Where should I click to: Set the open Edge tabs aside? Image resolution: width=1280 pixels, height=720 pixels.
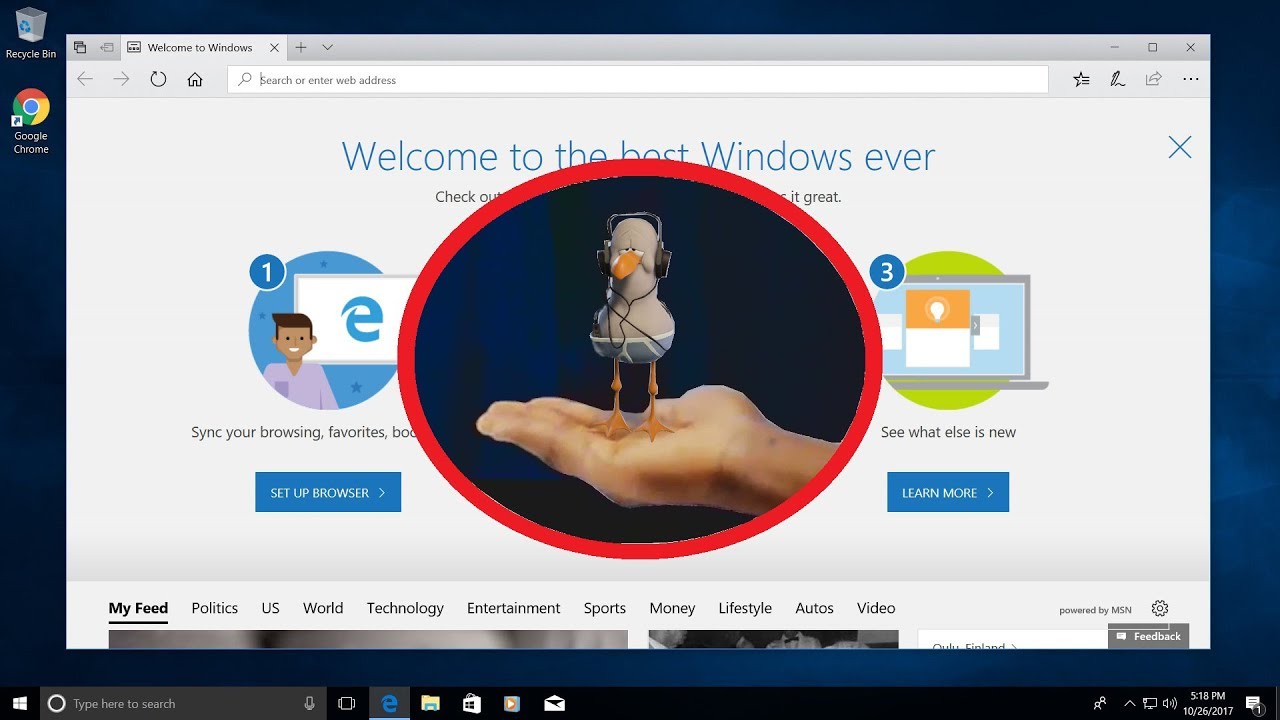(x=107, y=47)
